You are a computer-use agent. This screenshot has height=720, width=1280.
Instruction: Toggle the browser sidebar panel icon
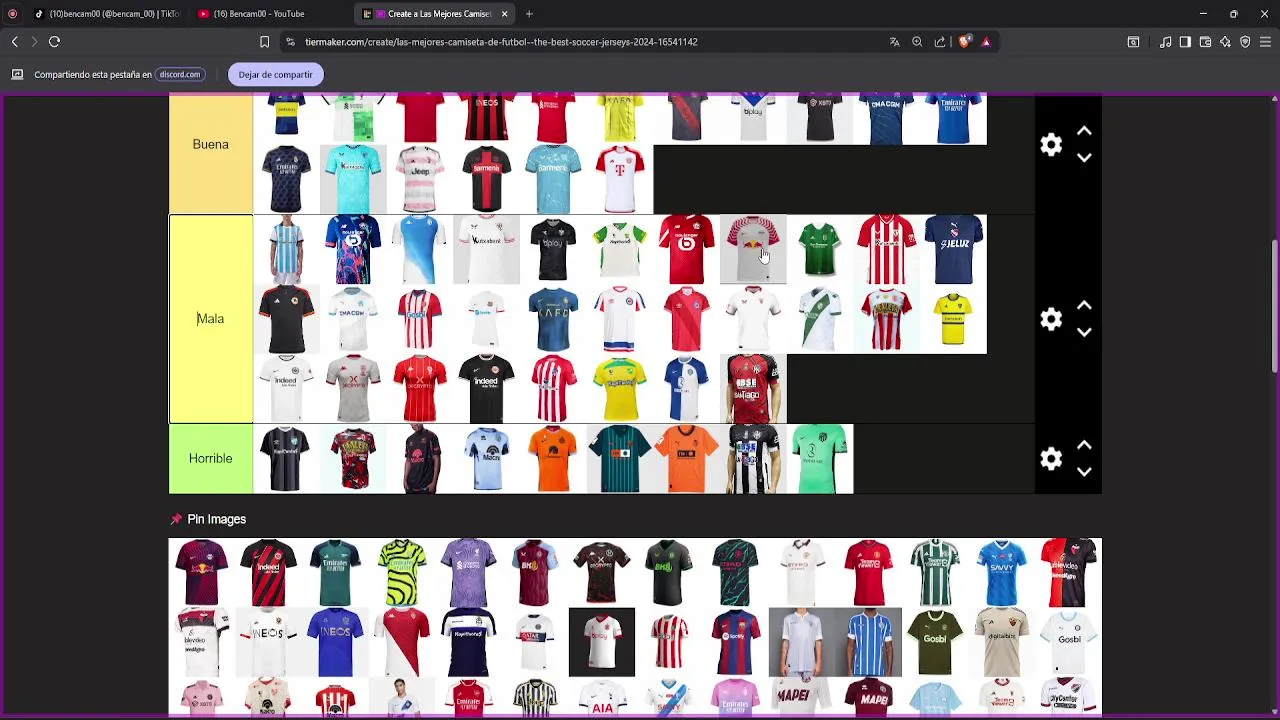1185,42
